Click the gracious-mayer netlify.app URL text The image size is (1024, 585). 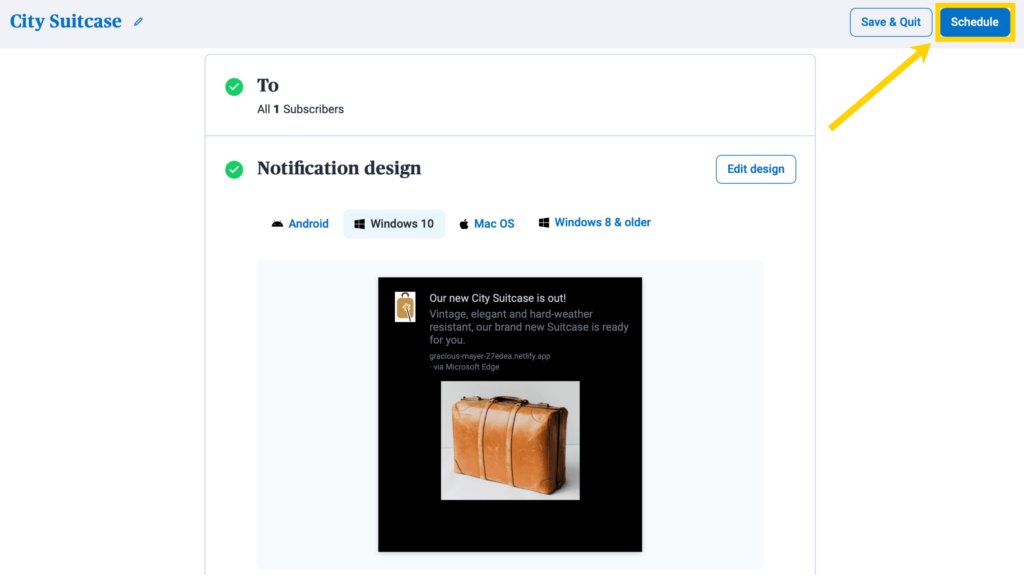point(490,356)
